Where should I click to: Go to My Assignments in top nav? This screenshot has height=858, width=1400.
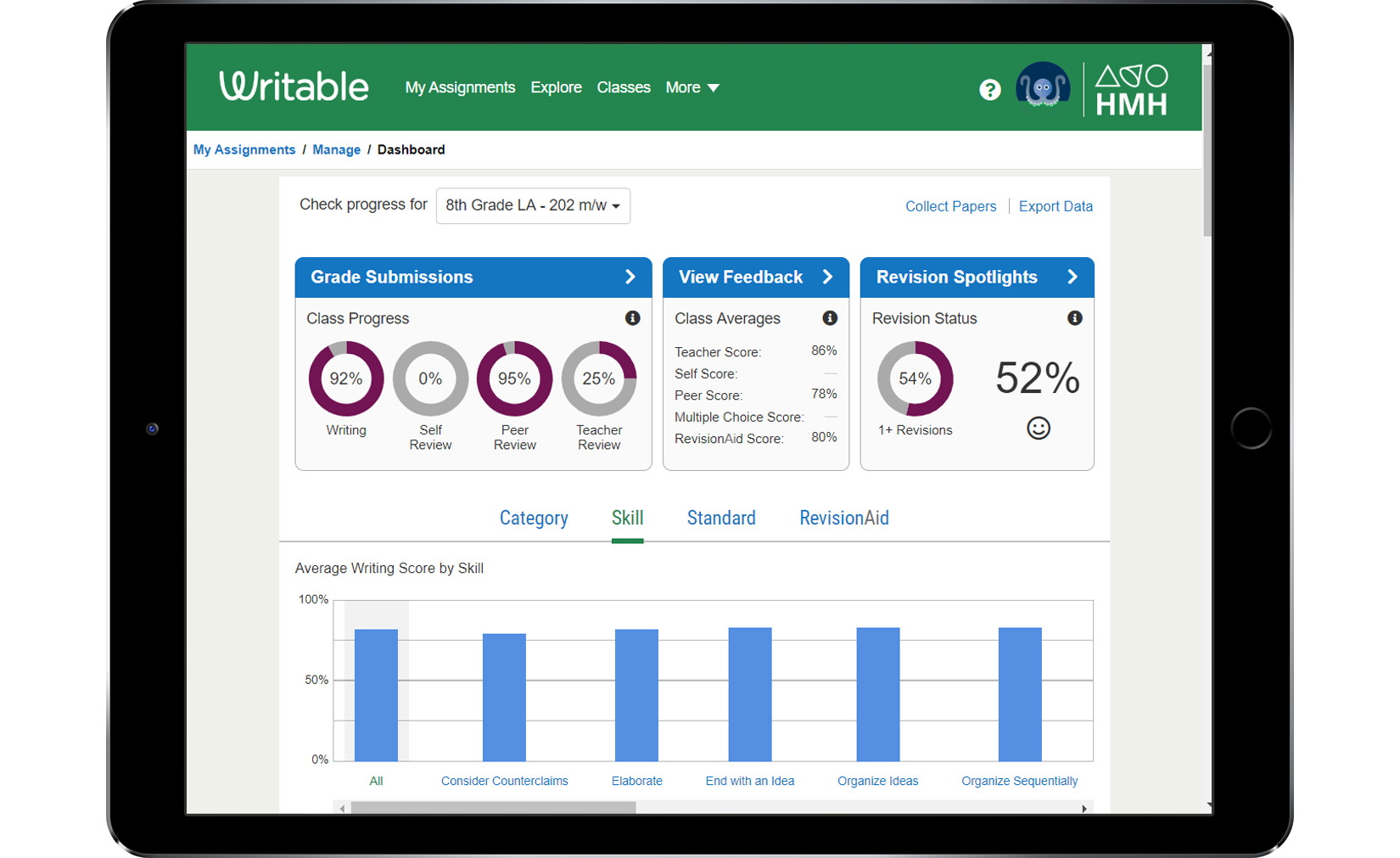pyautogui.click(x=460, y=87)
